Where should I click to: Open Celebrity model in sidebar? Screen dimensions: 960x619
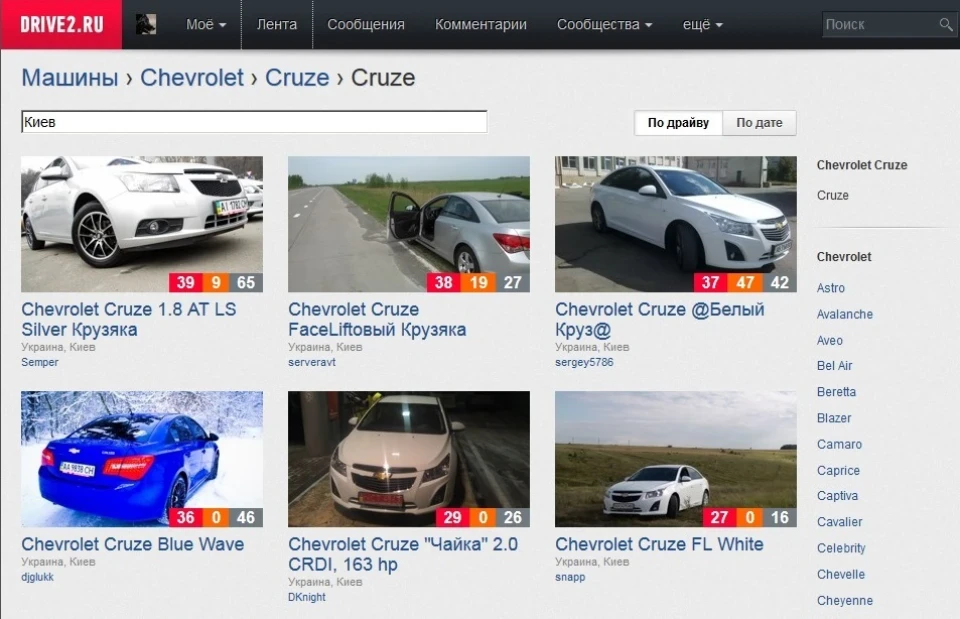841,549
